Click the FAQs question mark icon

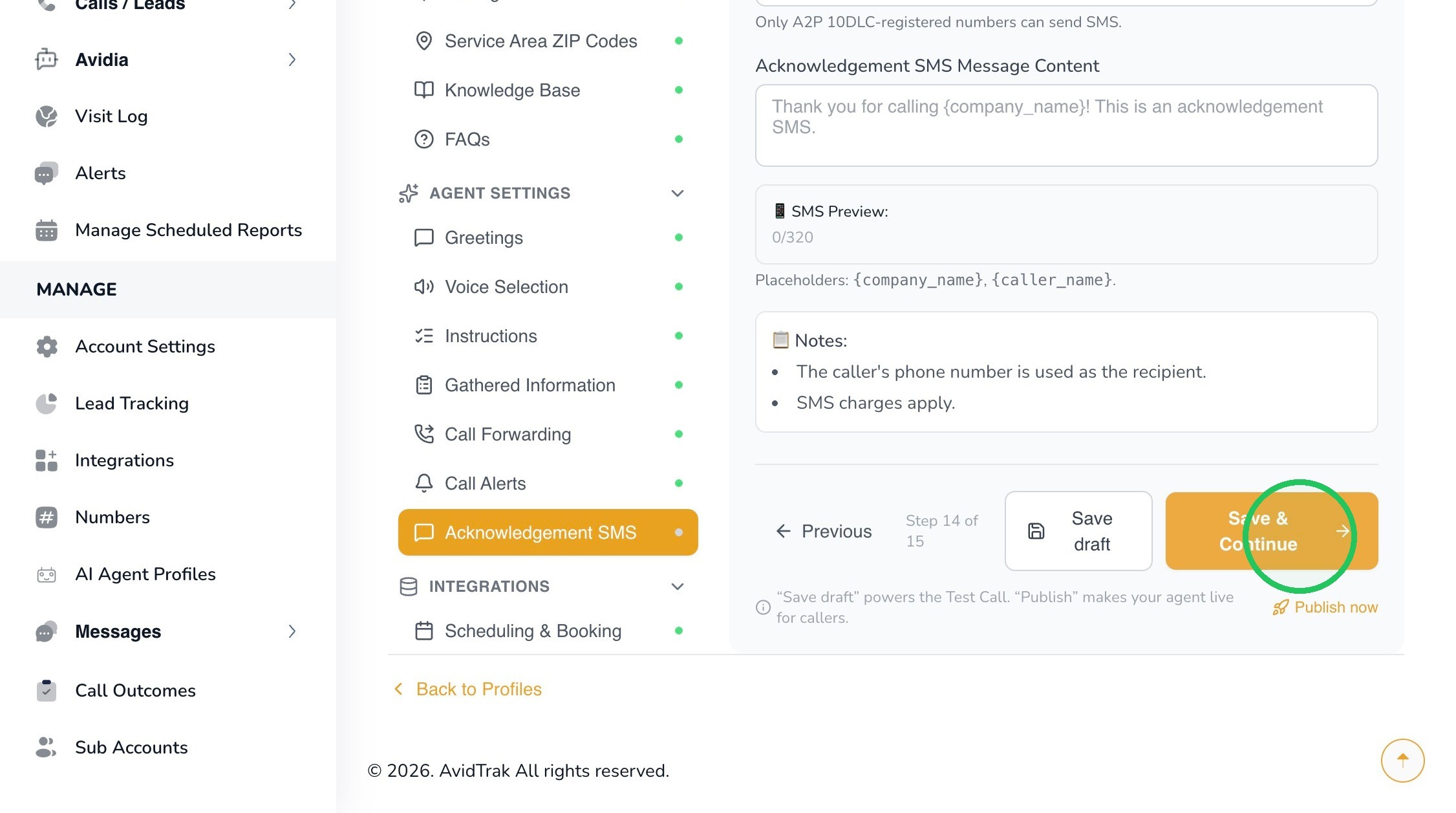423,139
